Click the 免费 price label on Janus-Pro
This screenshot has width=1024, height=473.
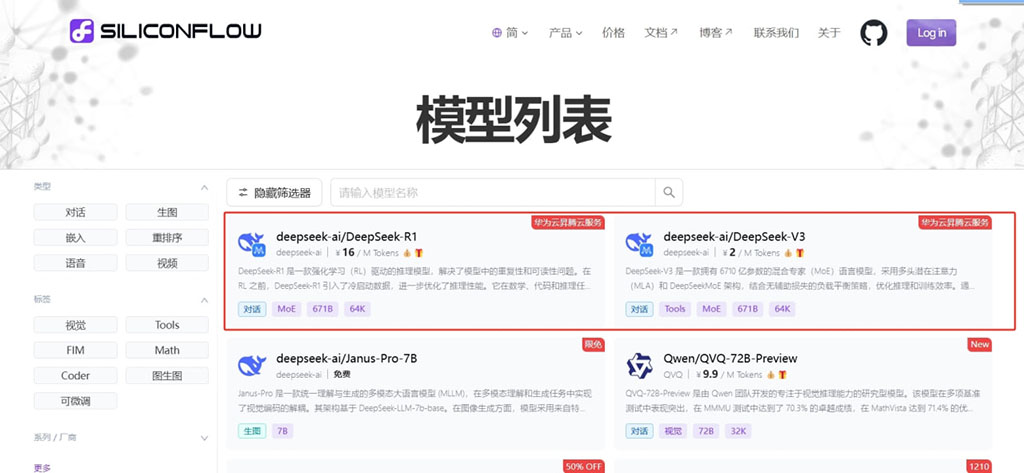(342, 375)
